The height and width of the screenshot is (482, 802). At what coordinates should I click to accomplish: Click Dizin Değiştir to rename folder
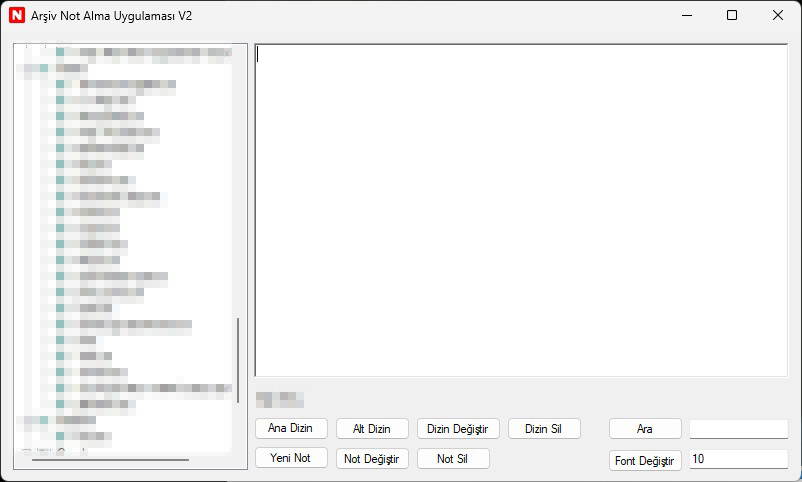click(x=457, y=428)
